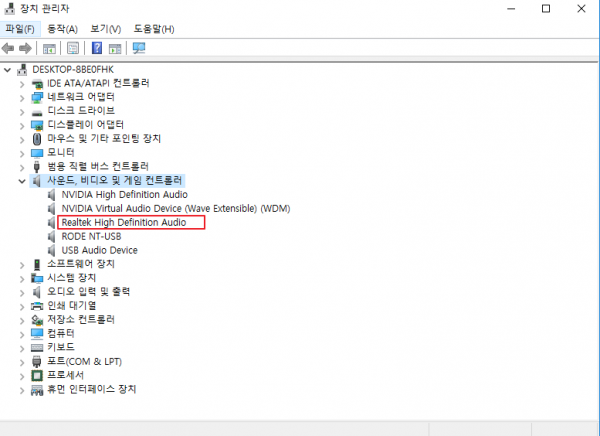The image size is (600, 436).
Task: Expand the 오디오 입력 및 출력 node
Action: [22, 293]
